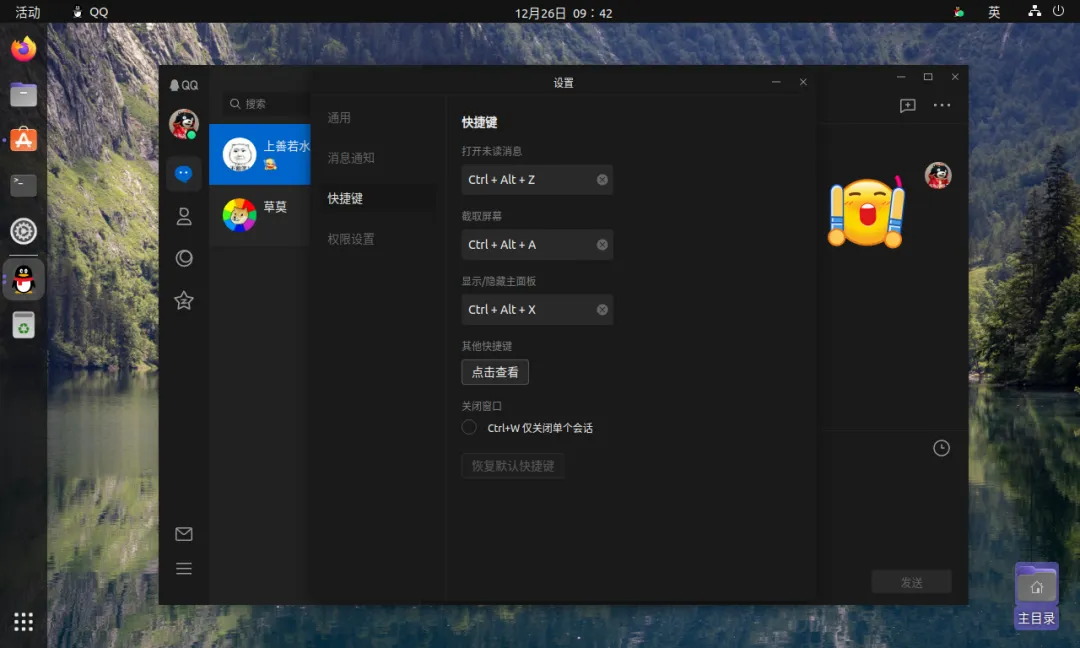
Task: Clear the Ctrl + Alt + A shortcut
Action: coord(602,244)
